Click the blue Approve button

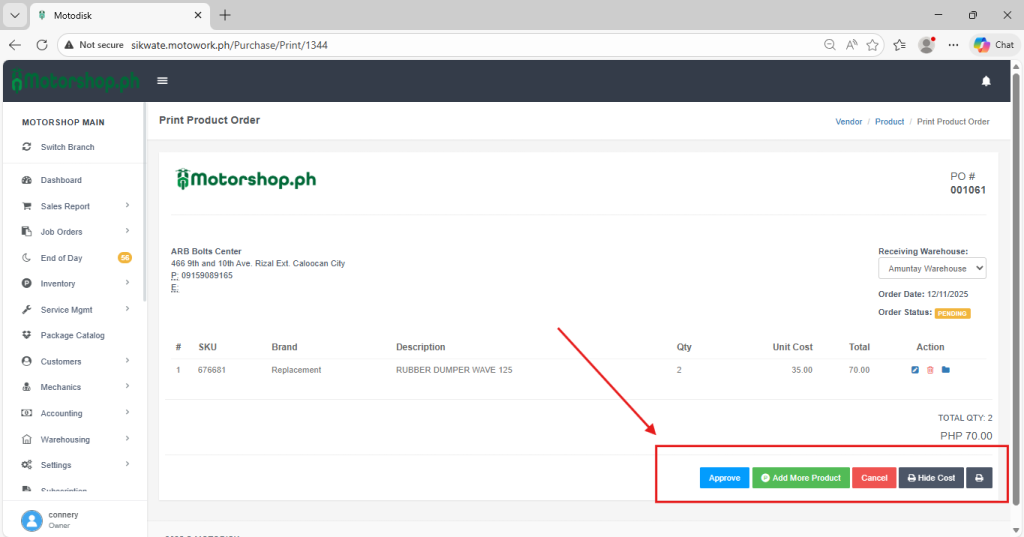point(724,478)
